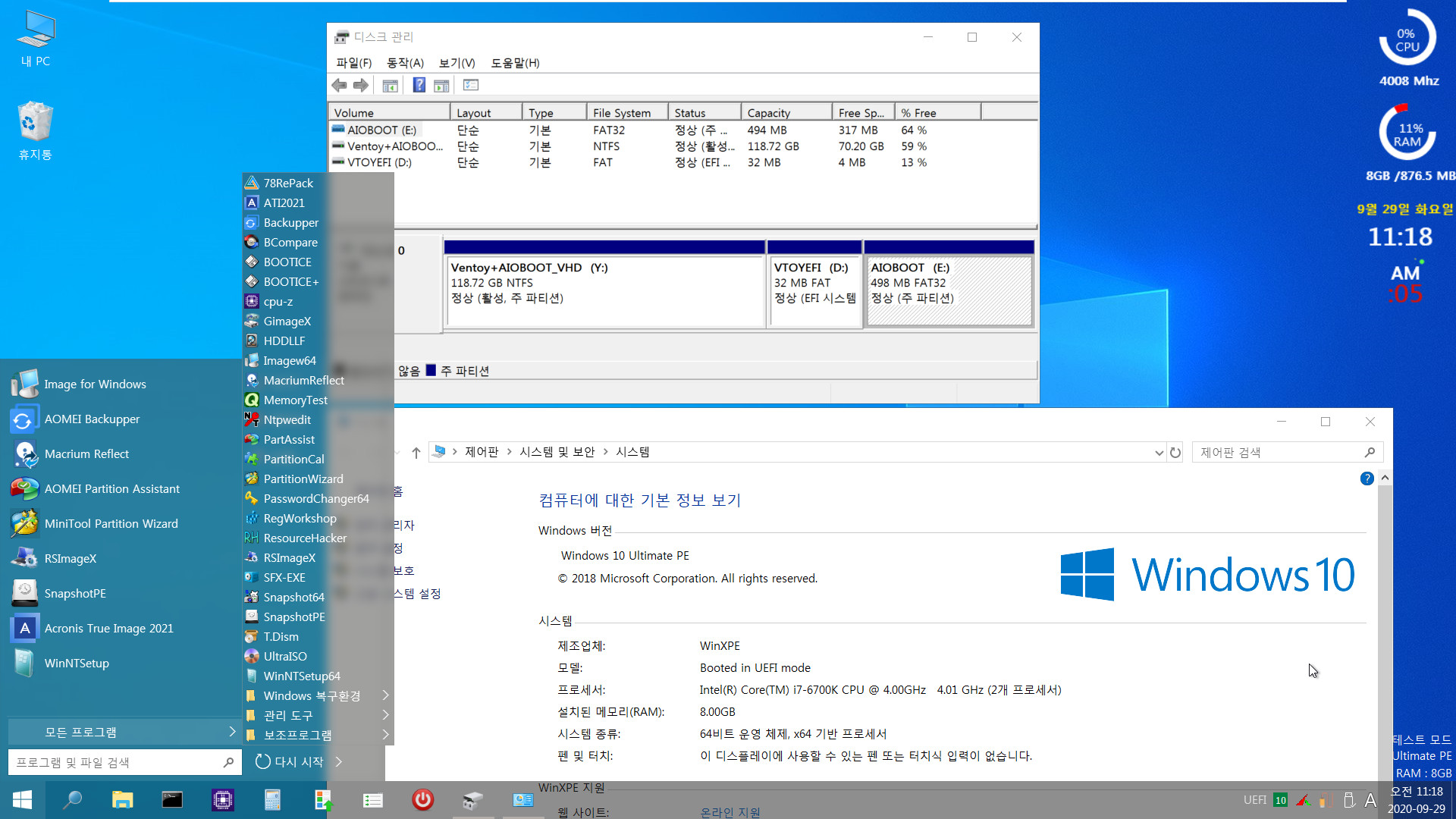Viewport: 1456px width, 819px height.
Task: Expand the 모든 프로그램 list
Action: point(124,733)
